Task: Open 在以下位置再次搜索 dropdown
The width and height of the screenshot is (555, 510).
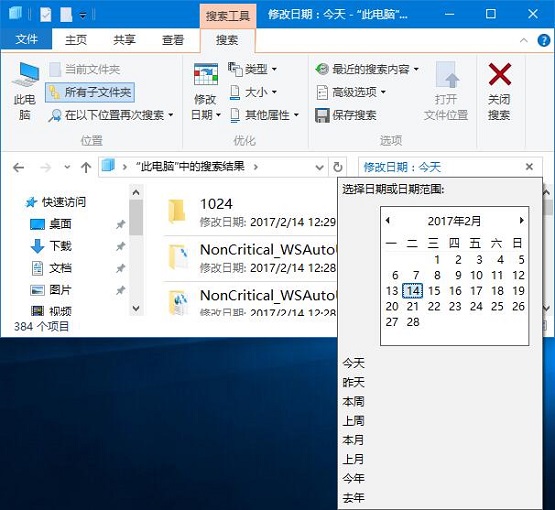Action: (x=110, y=115)
